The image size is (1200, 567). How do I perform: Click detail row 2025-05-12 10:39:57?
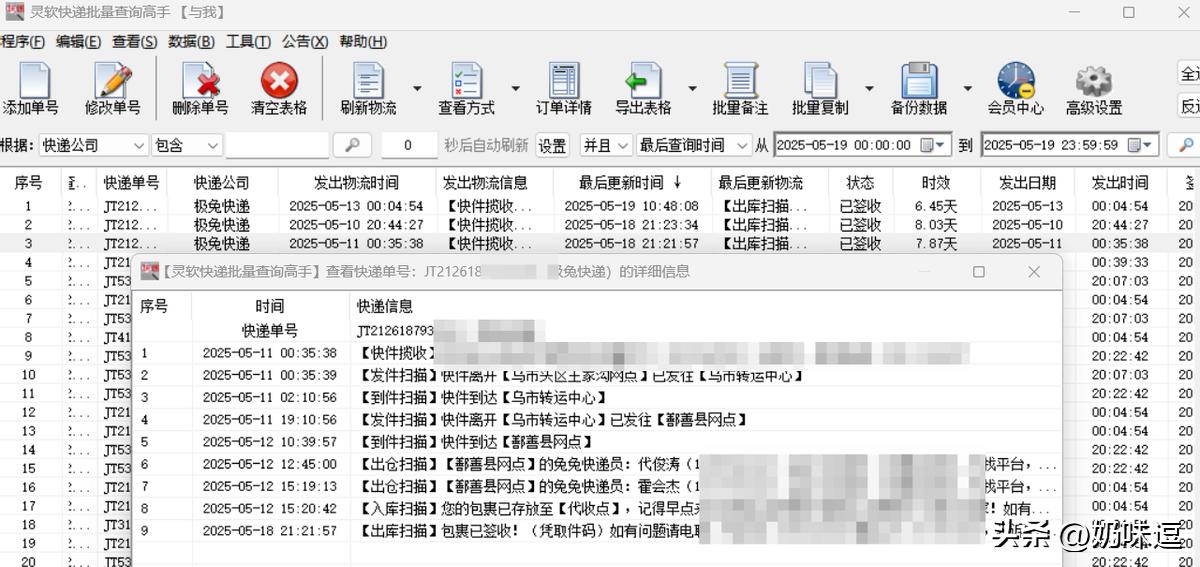(596, 441)
